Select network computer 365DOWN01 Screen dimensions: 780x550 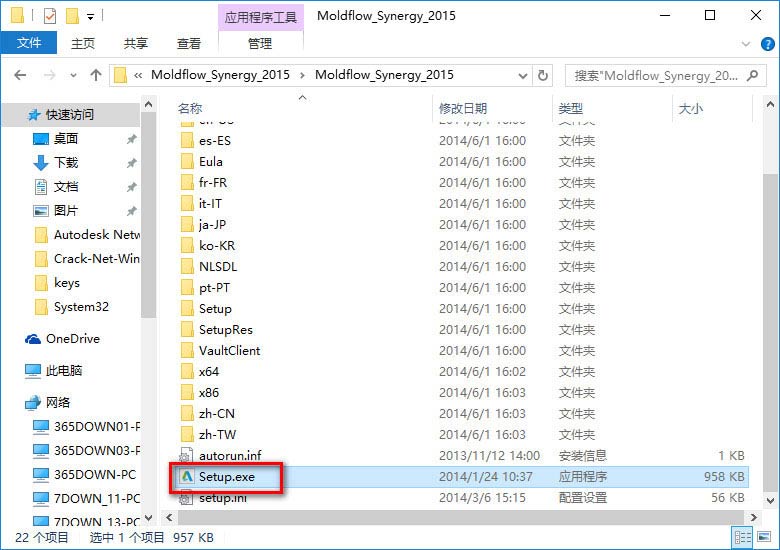click(x=97, y=427)
